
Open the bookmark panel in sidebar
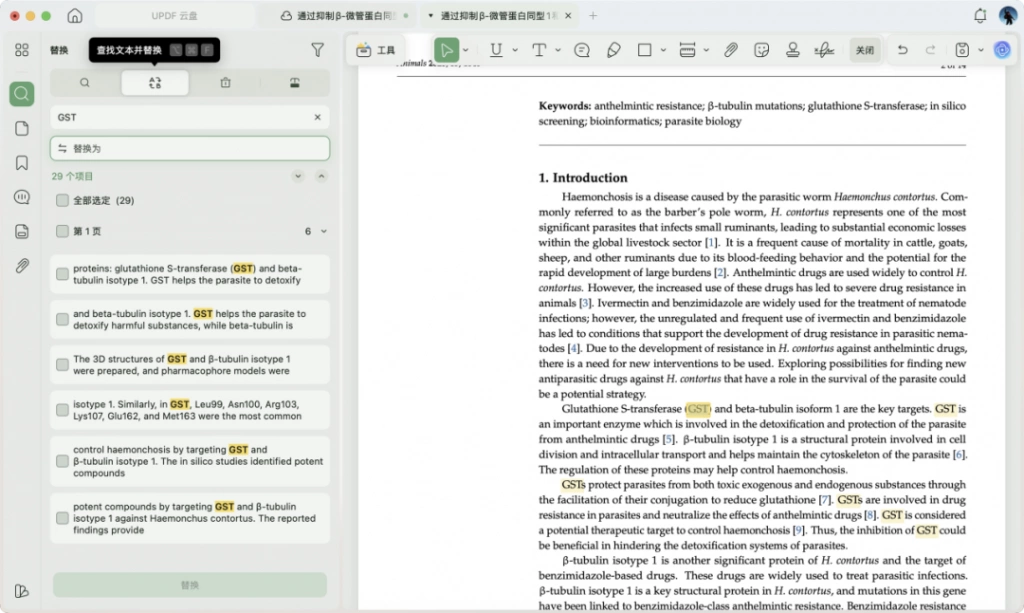[x=22, y=163]
